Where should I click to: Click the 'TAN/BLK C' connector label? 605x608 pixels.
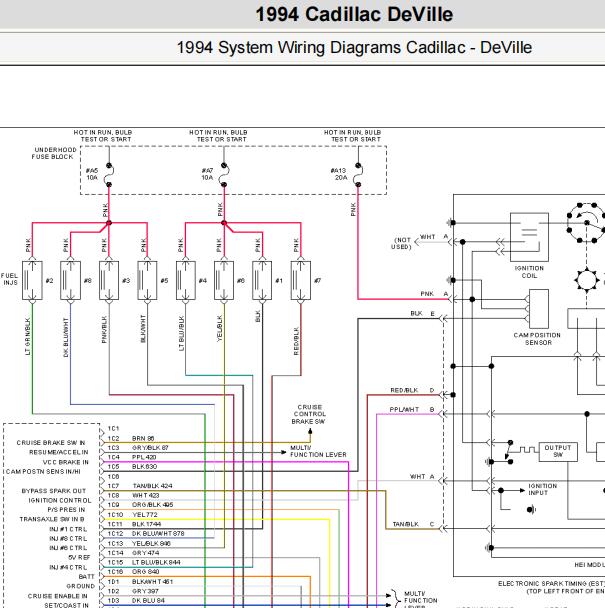pos(413,524)
